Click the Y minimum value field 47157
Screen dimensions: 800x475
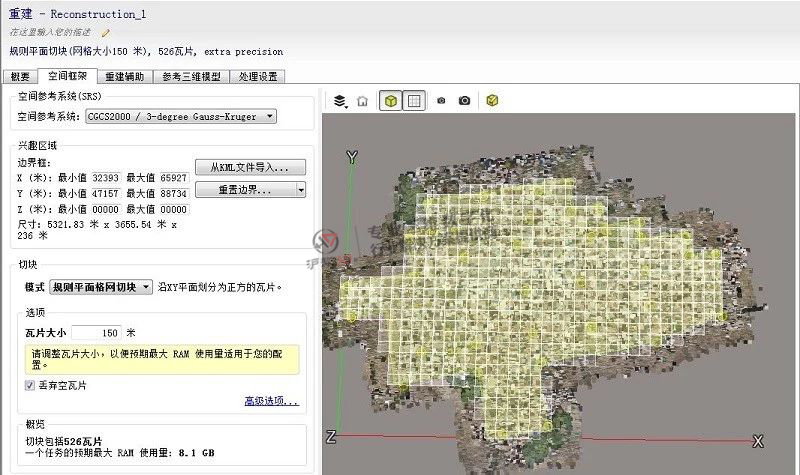tap(105, 194)
